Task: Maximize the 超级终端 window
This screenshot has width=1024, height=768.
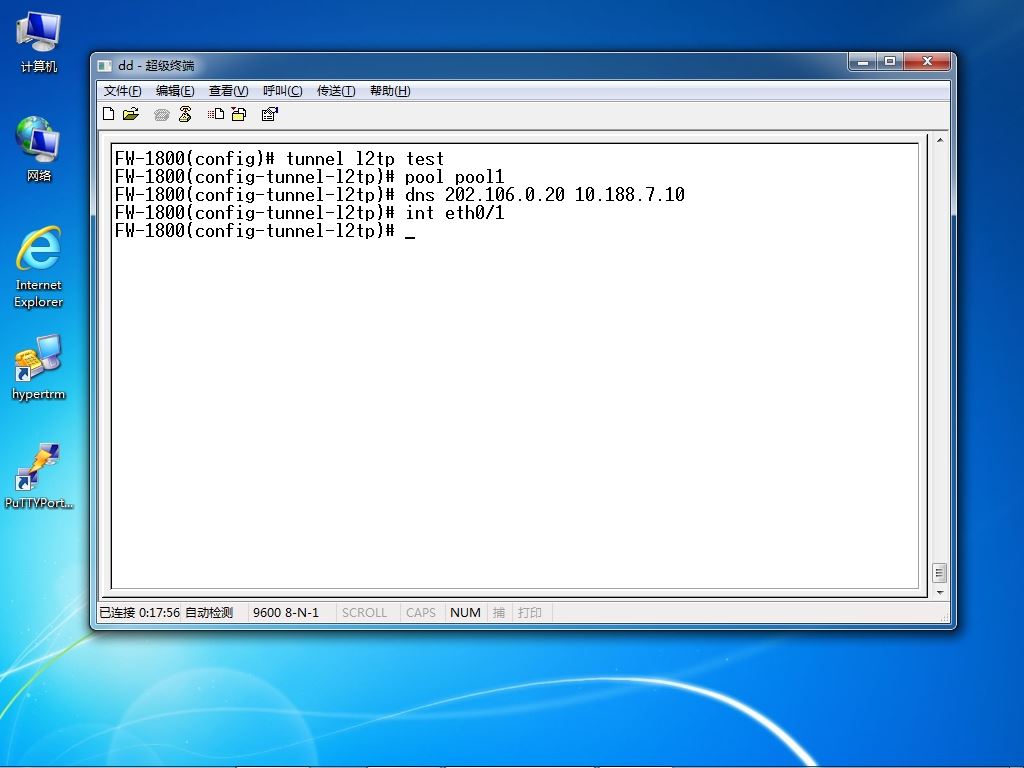Action: [889, 61]
